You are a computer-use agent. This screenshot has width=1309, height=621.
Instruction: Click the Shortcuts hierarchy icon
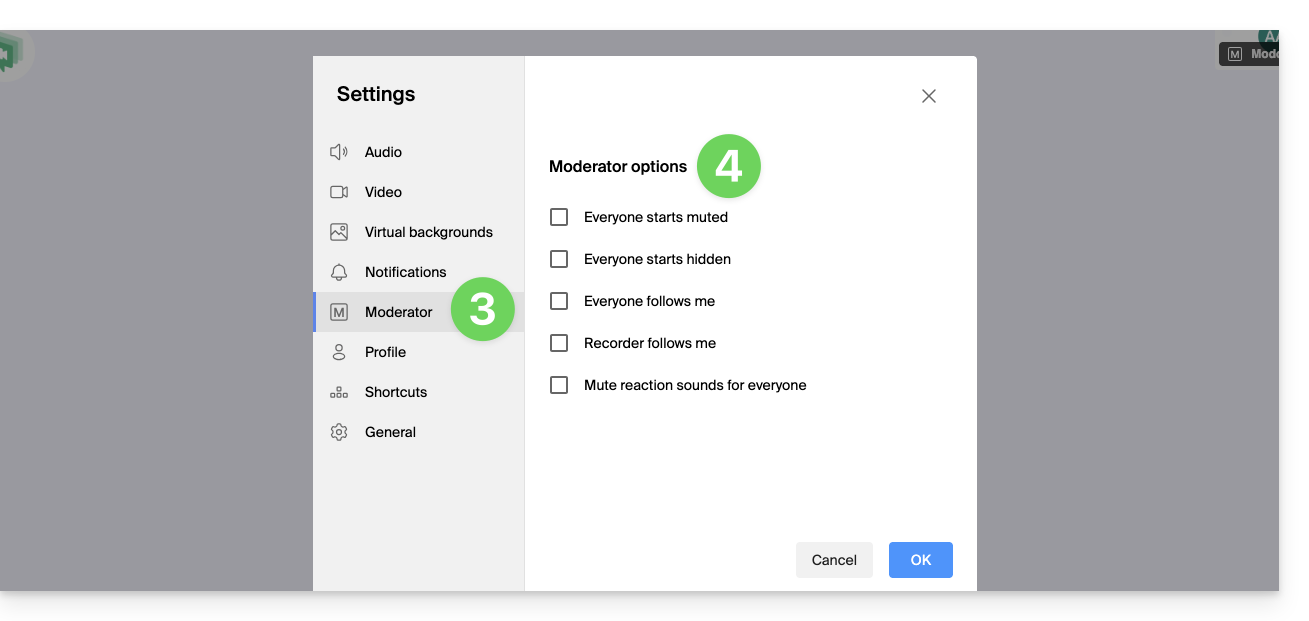pyautogui.click(x=339, y=392)
